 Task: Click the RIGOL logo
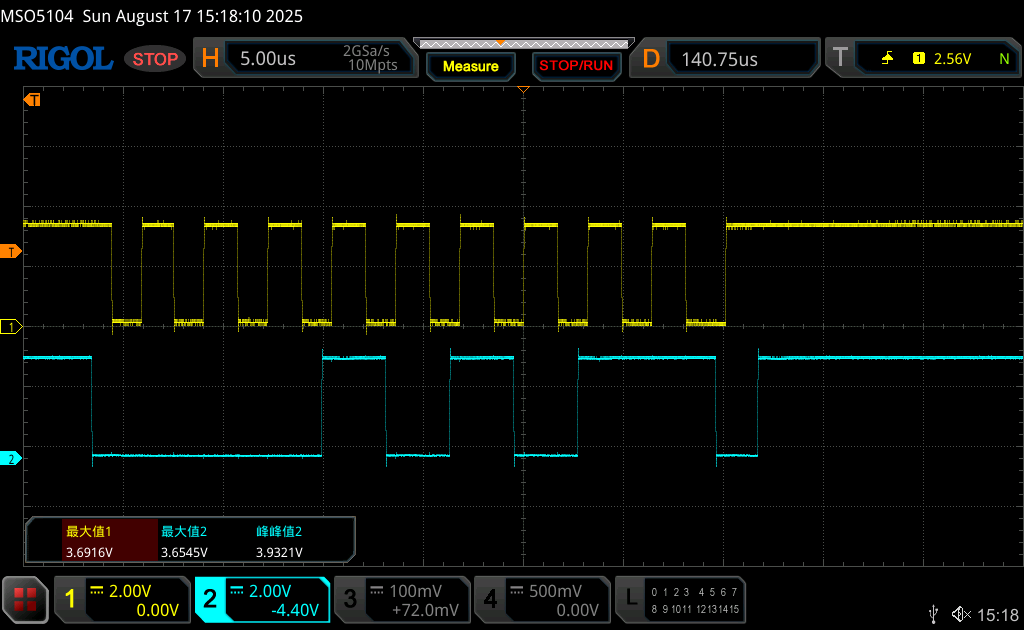[x=62, y=59]
